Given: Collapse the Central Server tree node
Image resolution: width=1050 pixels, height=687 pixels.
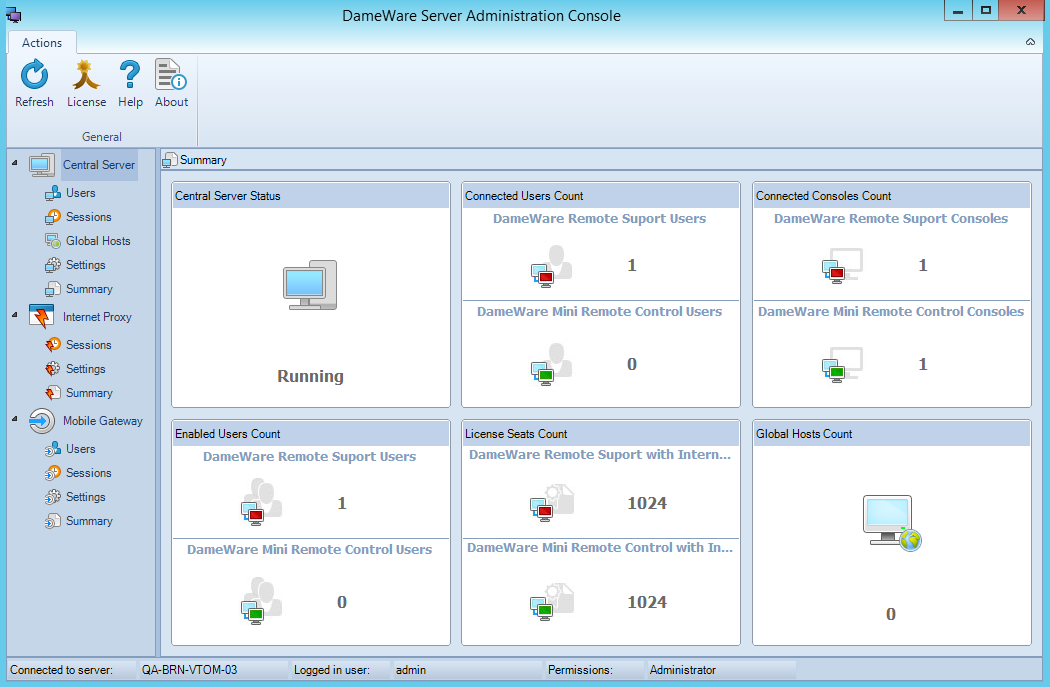Looking at the screenshot, I should (14, 163).
